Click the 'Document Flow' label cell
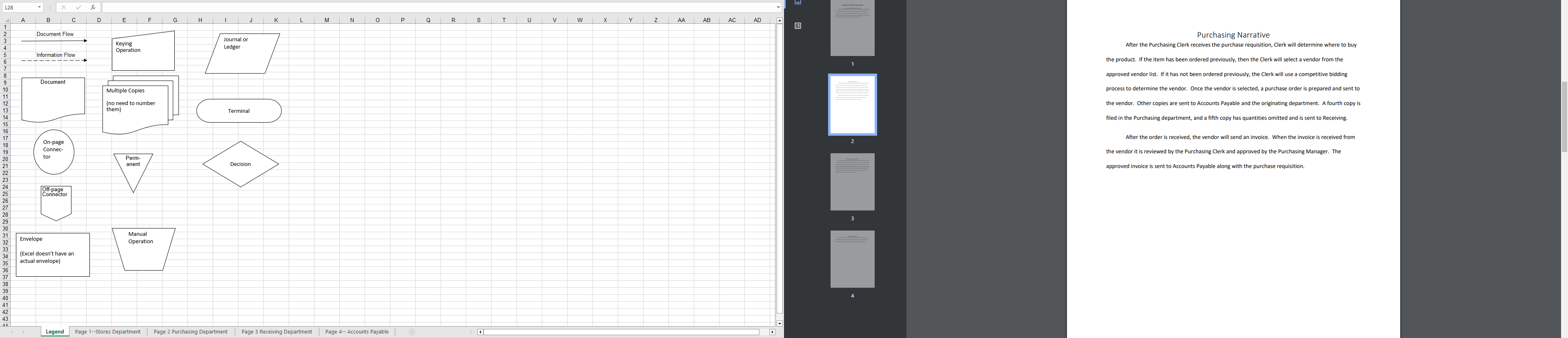The width and height of the screenshot is (1568, 338). coord(56,34)
